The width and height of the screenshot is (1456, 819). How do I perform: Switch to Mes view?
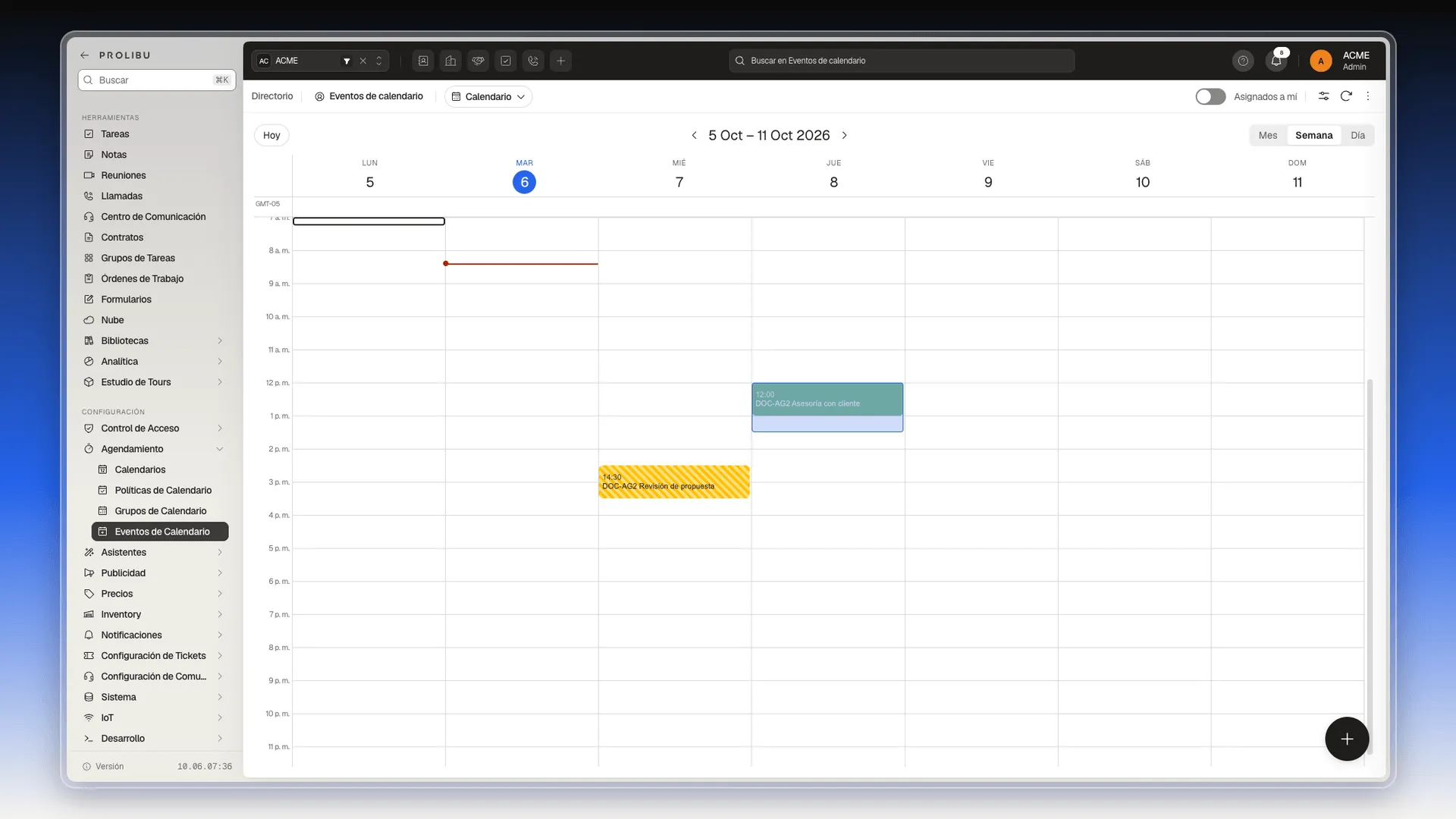coord(1268,135)
